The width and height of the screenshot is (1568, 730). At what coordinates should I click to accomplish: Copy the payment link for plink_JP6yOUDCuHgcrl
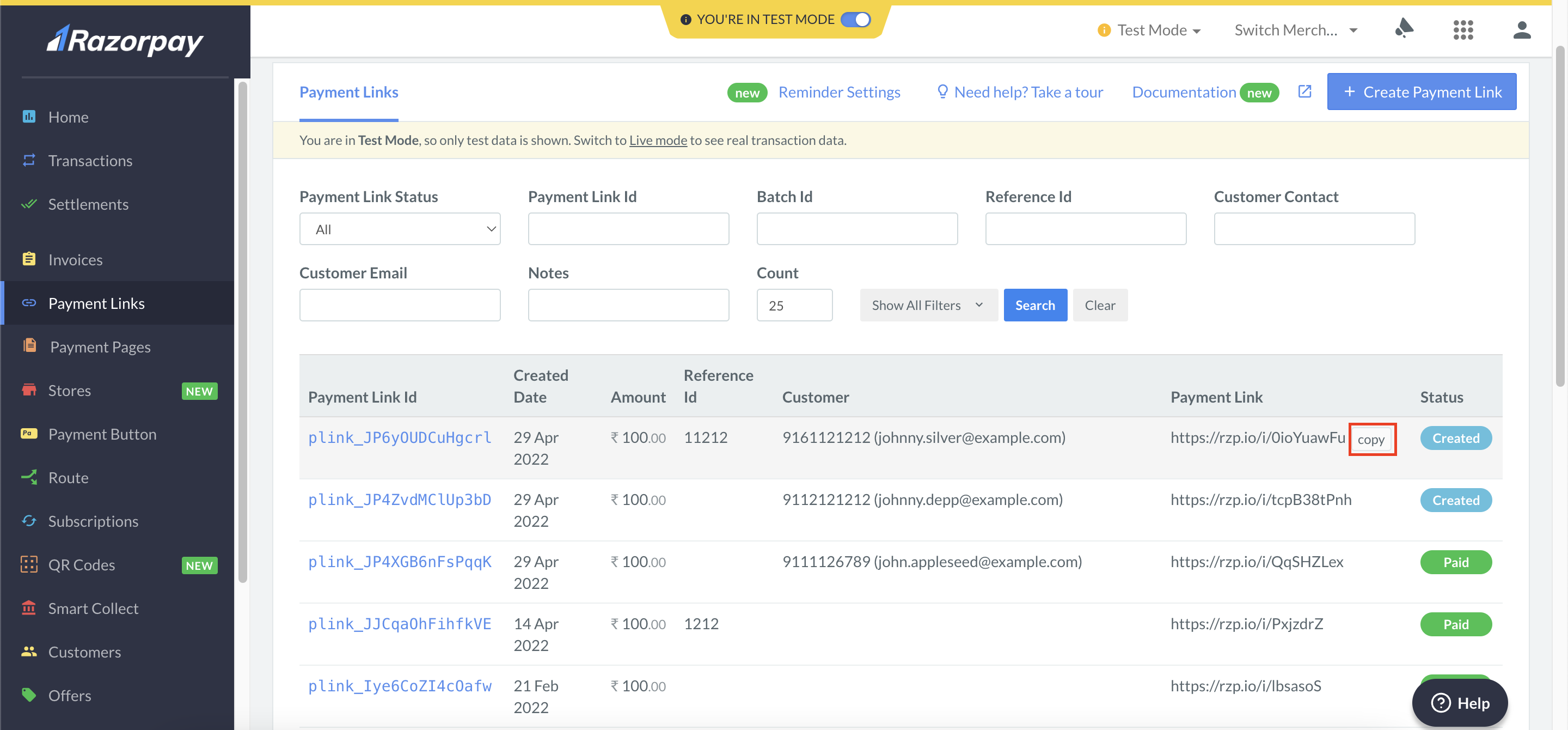coord(1372,439)
